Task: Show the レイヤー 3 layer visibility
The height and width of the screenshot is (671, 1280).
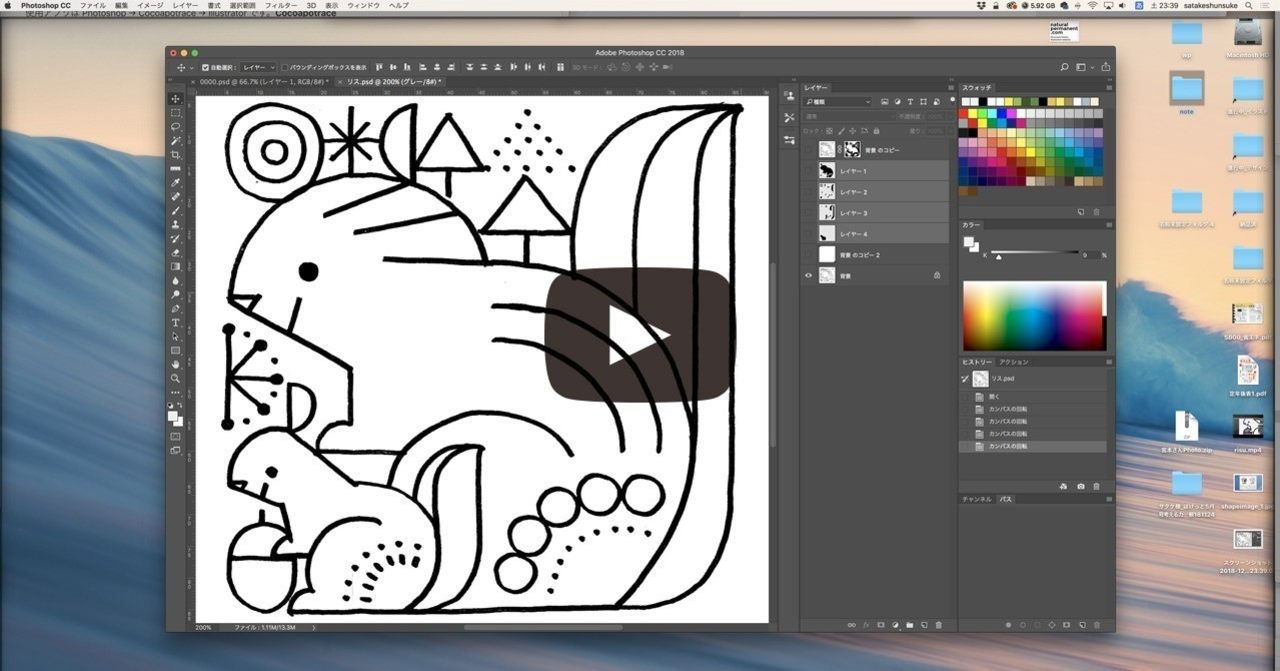Action: click(809, 213)
